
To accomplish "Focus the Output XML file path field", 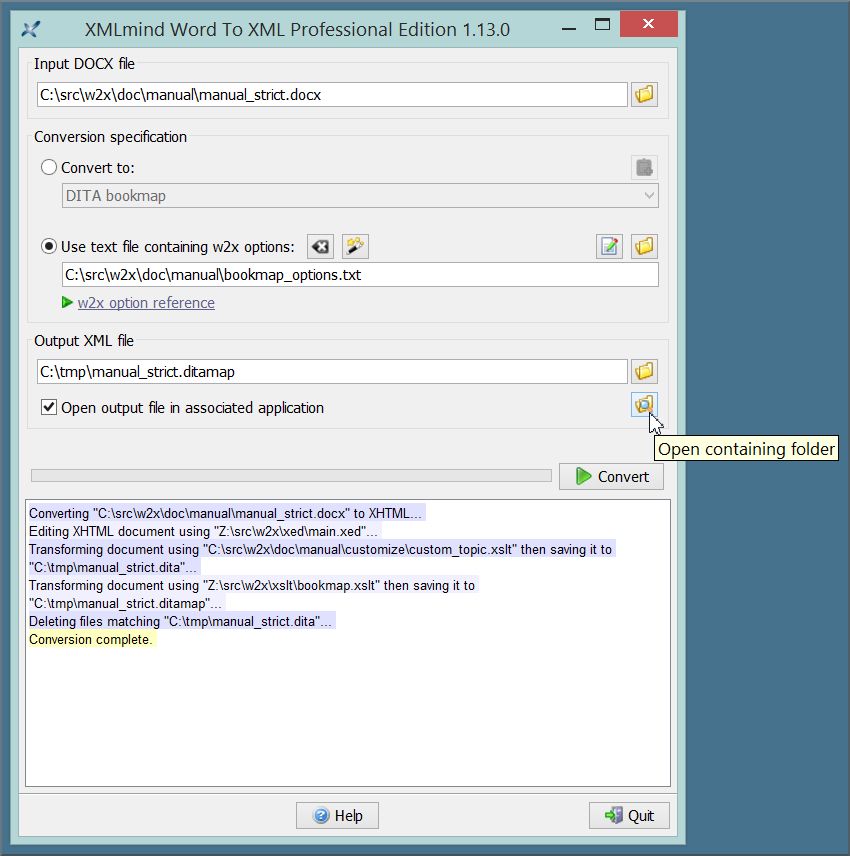I will [x=332, y=372].
